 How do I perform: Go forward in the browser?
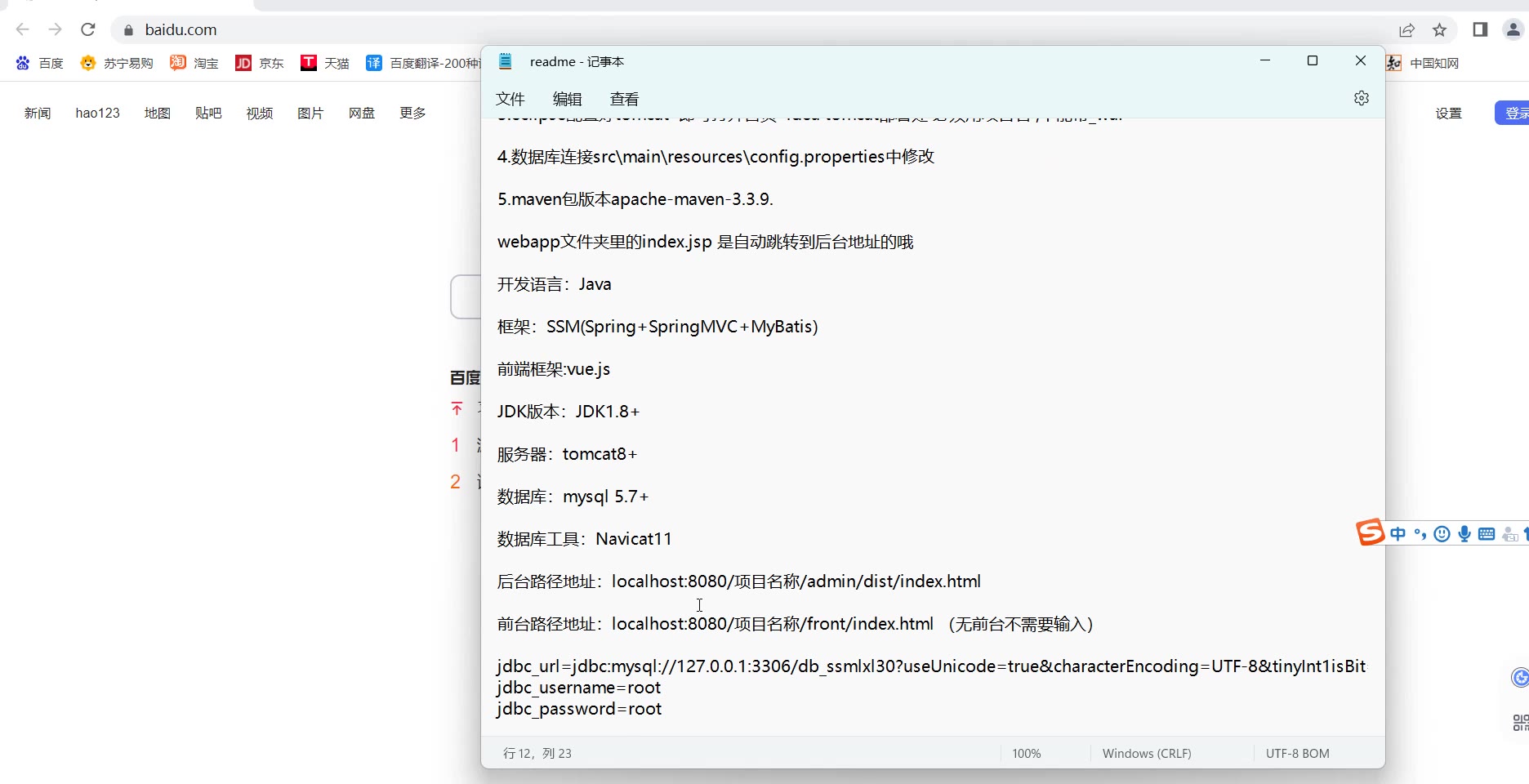click(56, 29)
